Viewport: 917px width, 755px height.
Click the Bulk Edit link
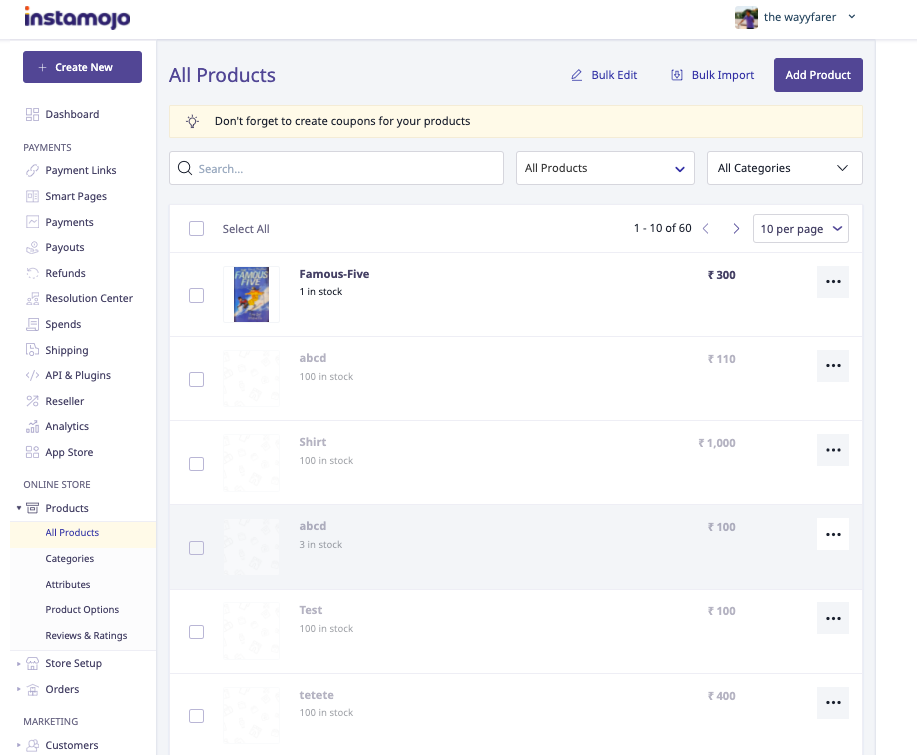coord(604,75)
